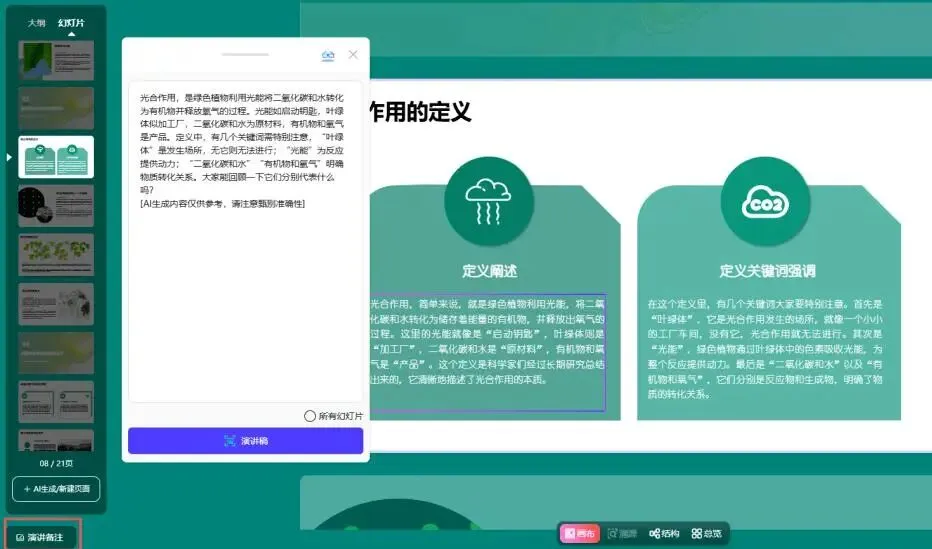The height and width of the screenshot is (549, 932).
Task: Switch to the 大纲 outline tab
Action: click(36, 23)
